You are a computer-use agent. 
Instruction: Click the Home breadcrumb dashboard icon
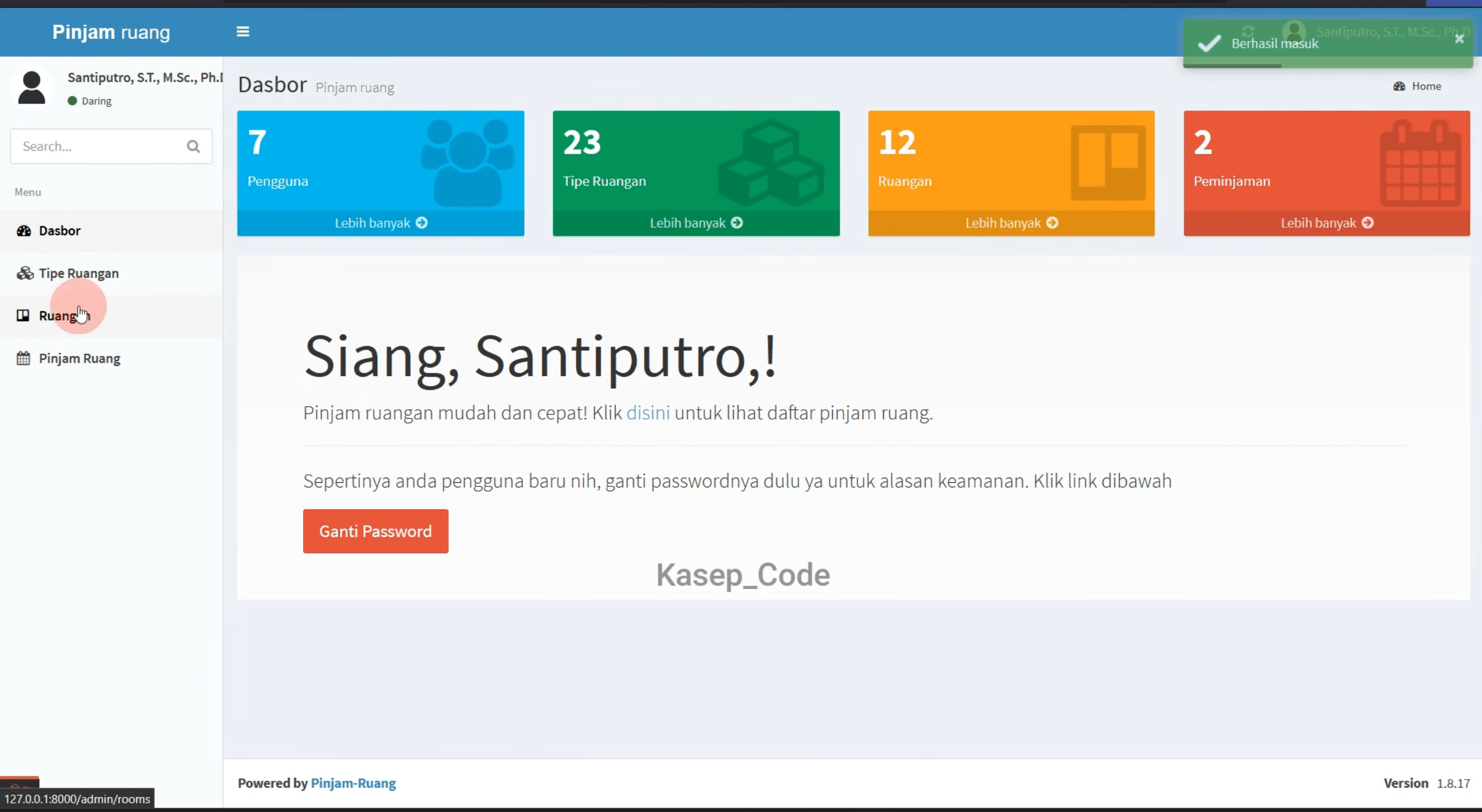pos(1399,86)
